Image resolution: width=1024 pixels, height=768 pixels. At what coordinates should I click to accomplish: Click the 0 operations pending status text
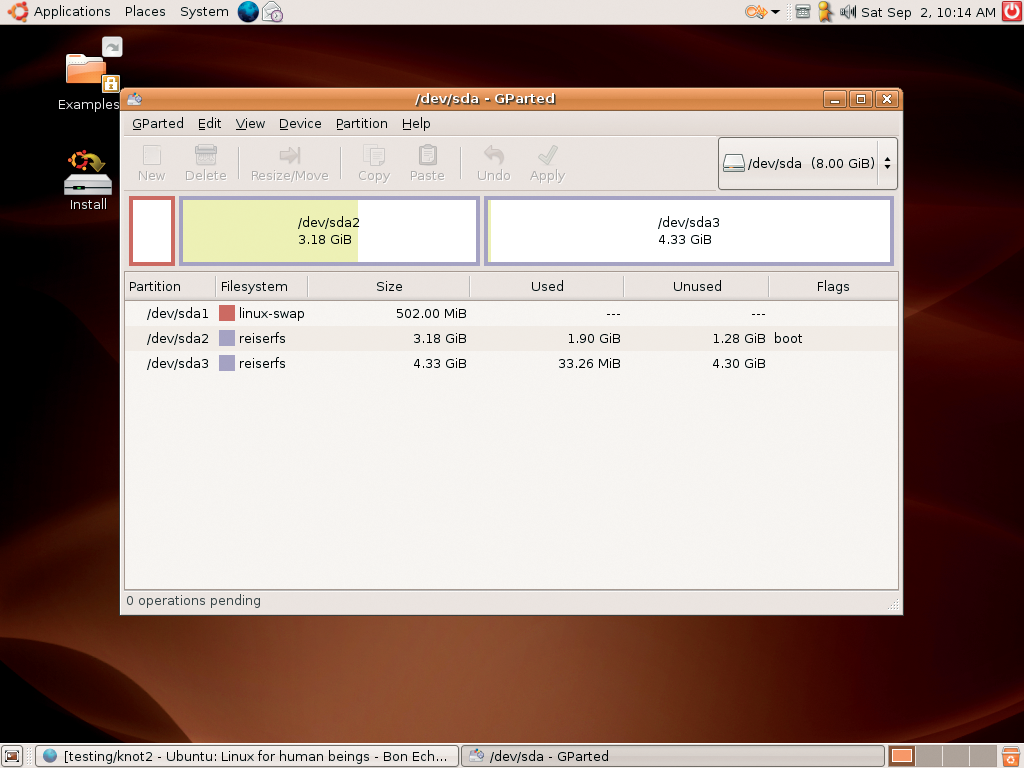click(x=193, y=600)
